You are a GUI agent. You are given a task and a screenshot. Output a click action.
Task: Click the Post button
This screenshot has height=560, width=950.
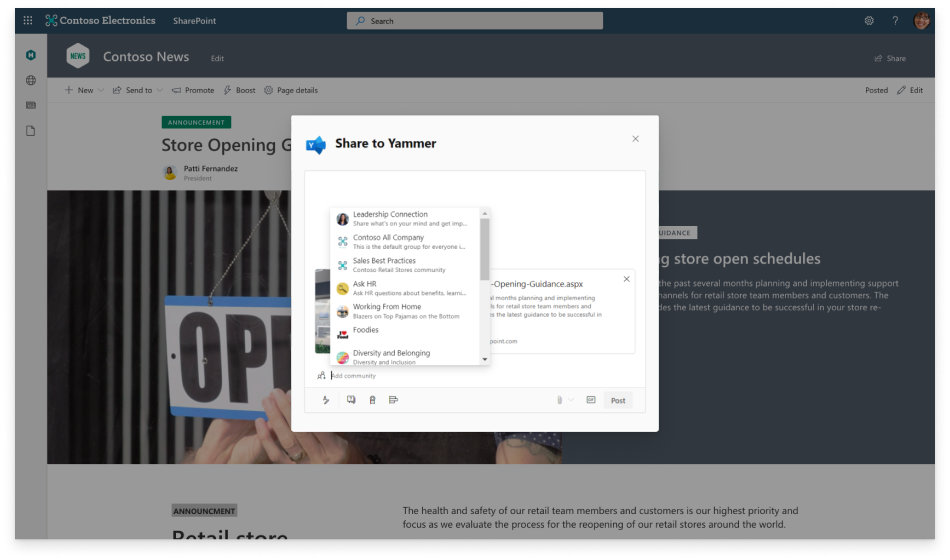pyautogui.click(x=618, y=401)
